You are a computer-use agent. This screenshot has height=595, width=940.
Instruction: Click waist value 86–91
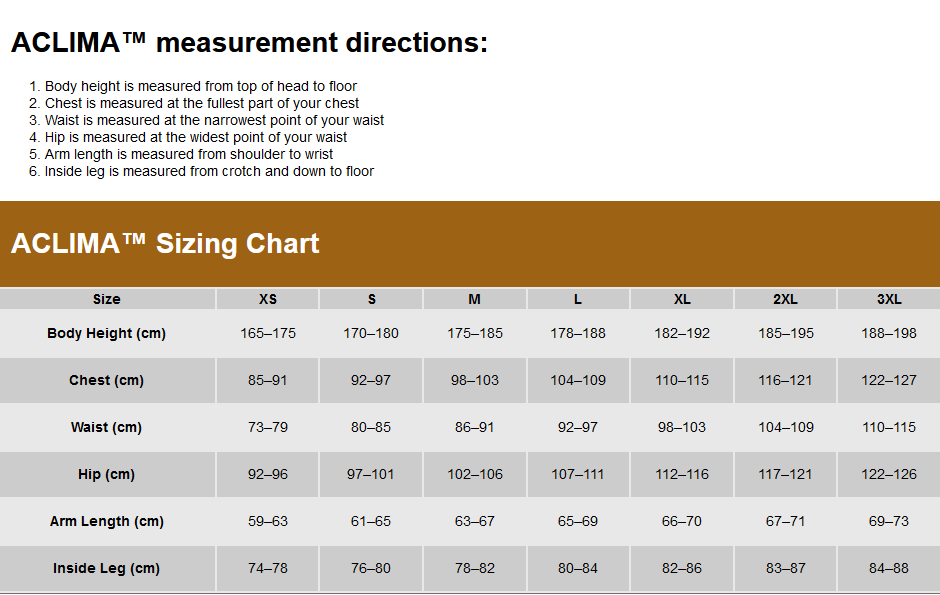(474, 427)
